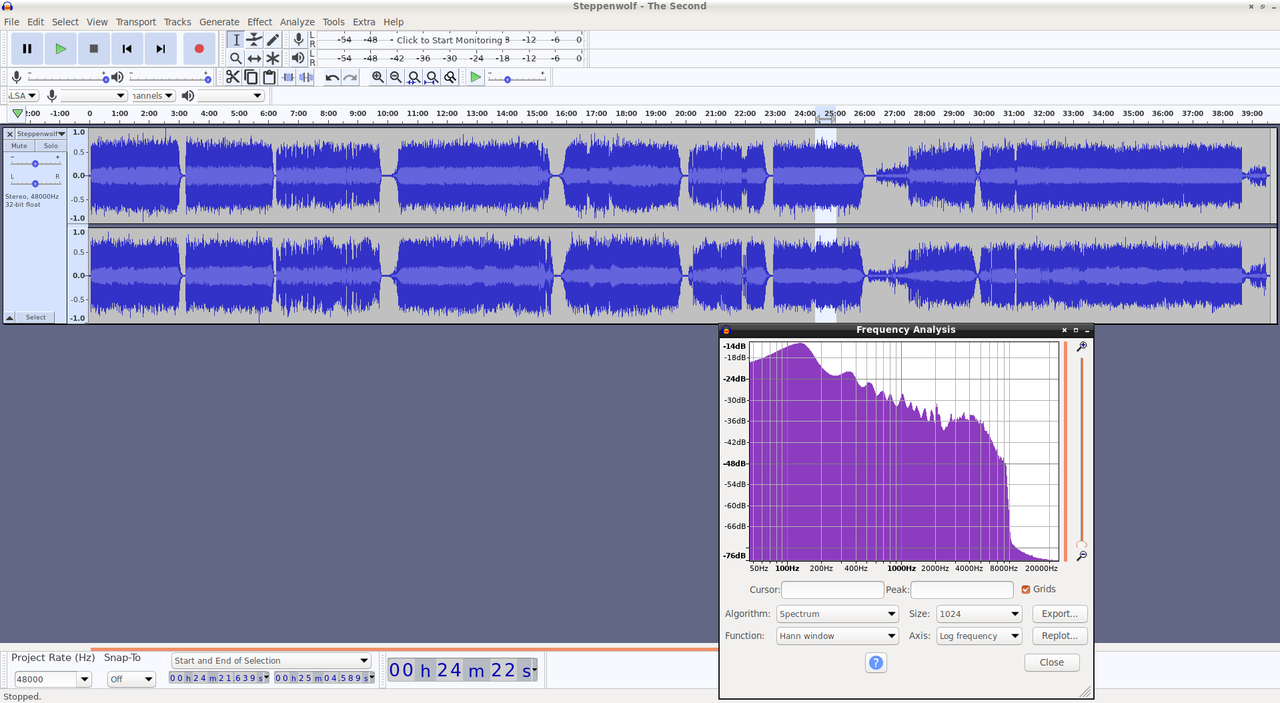Open the Generate menu
Screen dimensions: 1280x703
[x=219, y=22]
